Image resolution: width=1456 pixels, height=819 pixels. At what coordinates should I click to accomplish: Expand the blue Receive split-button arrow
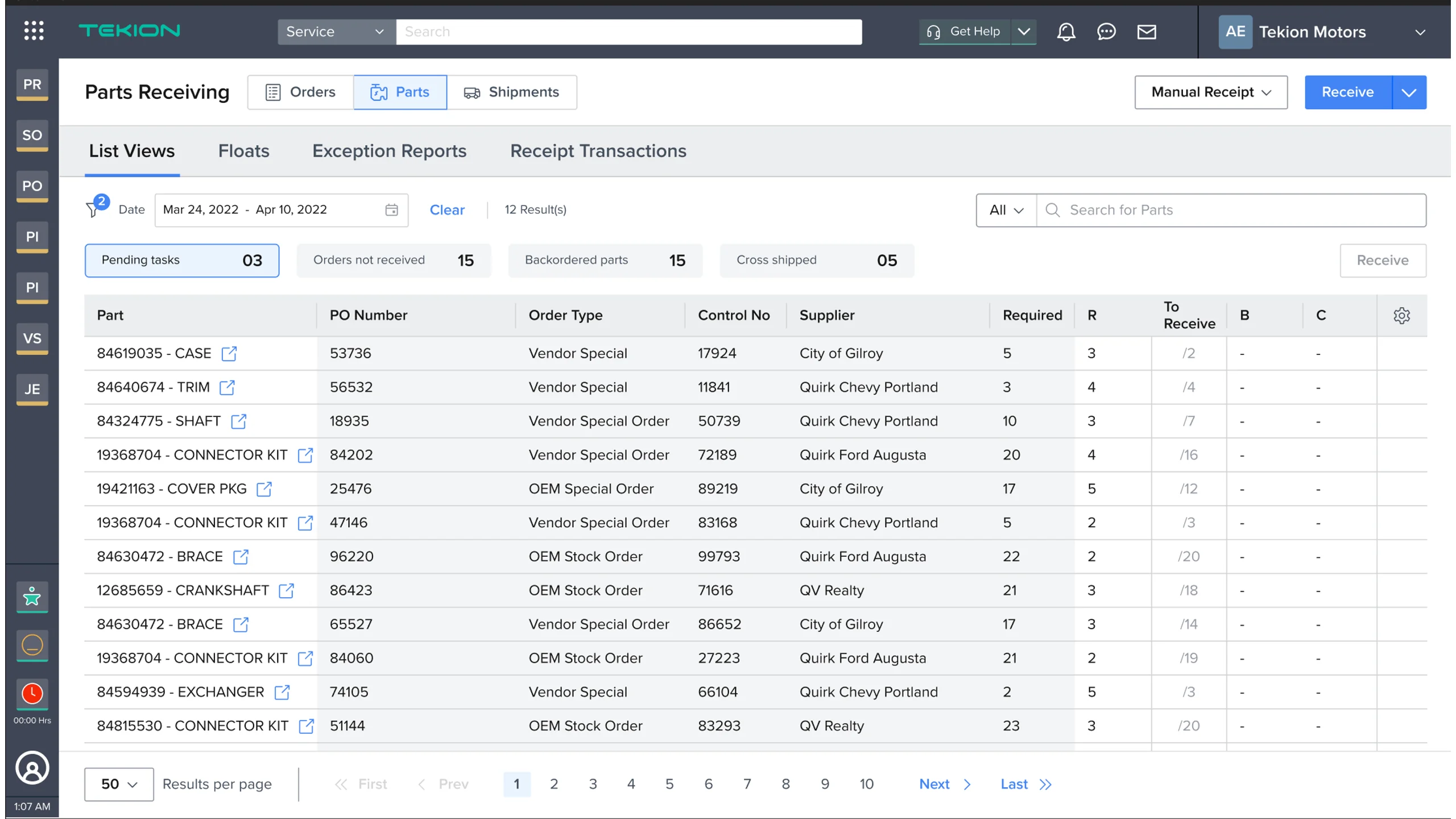(1409, 92)
